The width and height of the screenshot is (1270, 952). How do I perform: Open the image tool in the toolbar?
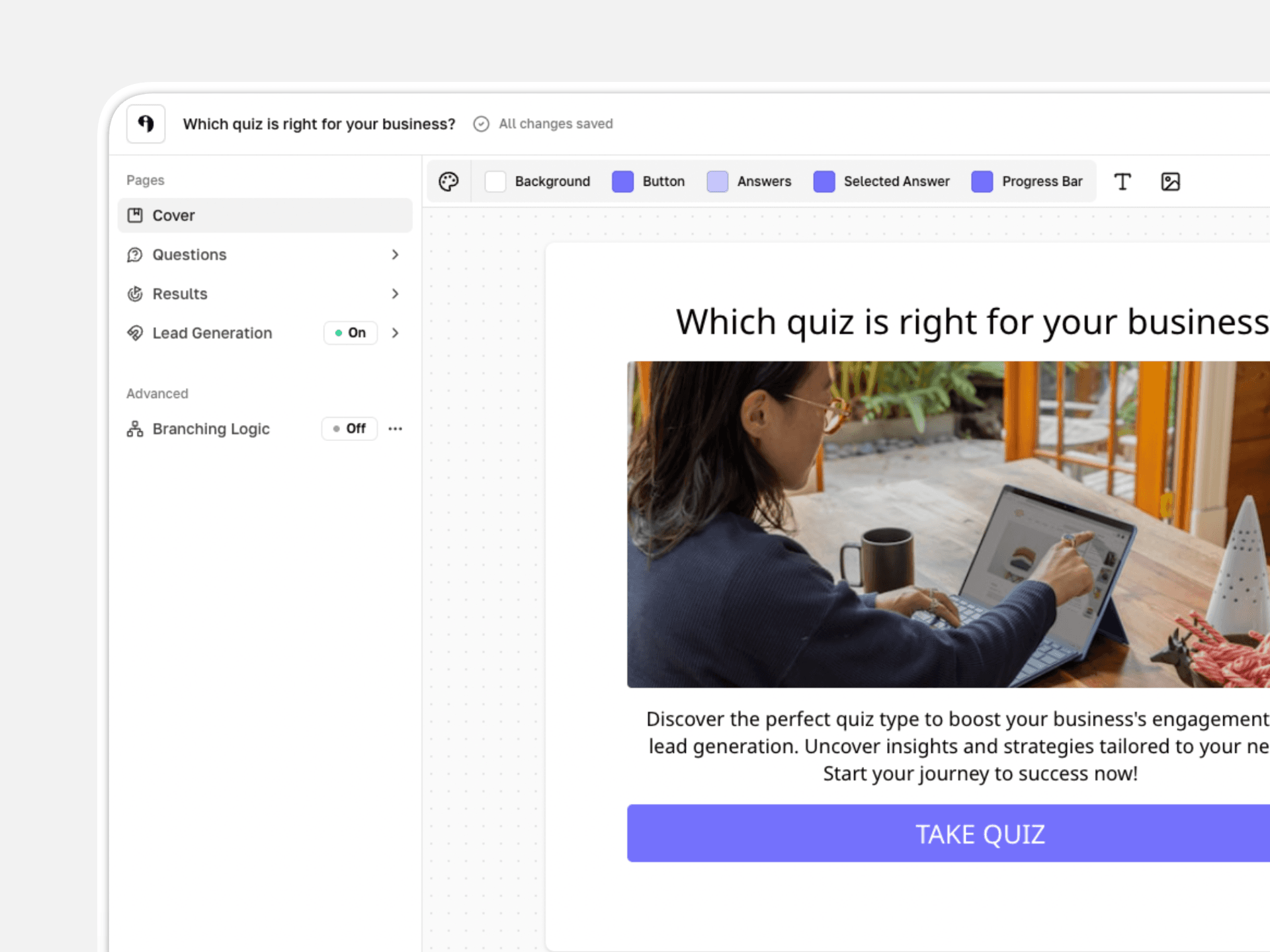tap(1170, 181)
